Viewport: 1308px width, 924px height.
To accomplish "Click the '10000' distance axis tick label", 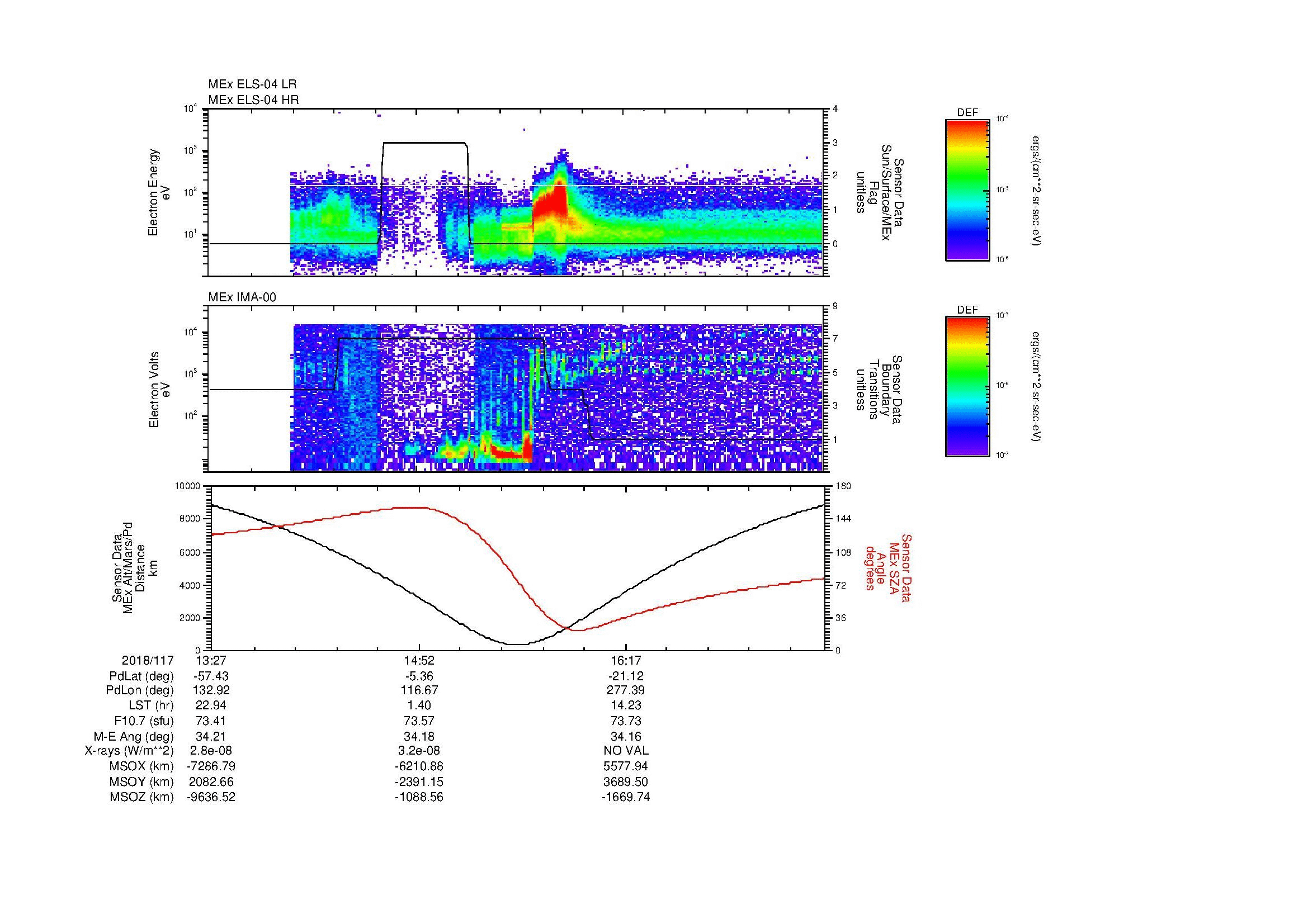I will point(187,486).
